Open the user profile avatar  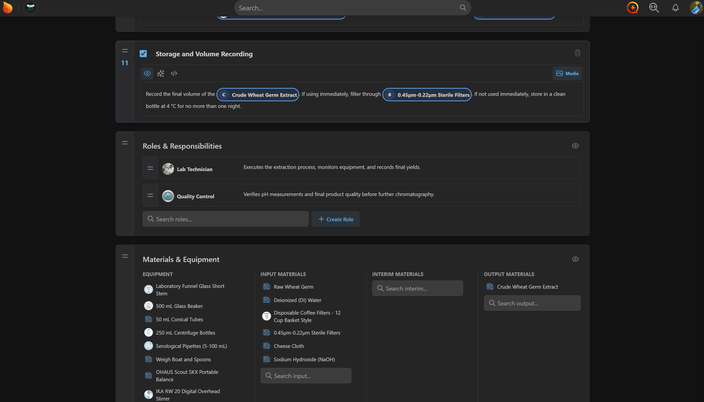696,8
